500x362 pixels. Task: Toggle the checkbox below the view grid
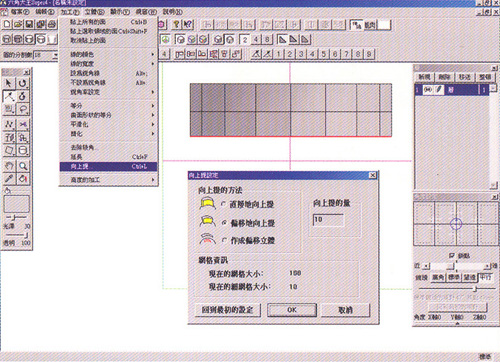pyautogui.click(x=452, y=256)
